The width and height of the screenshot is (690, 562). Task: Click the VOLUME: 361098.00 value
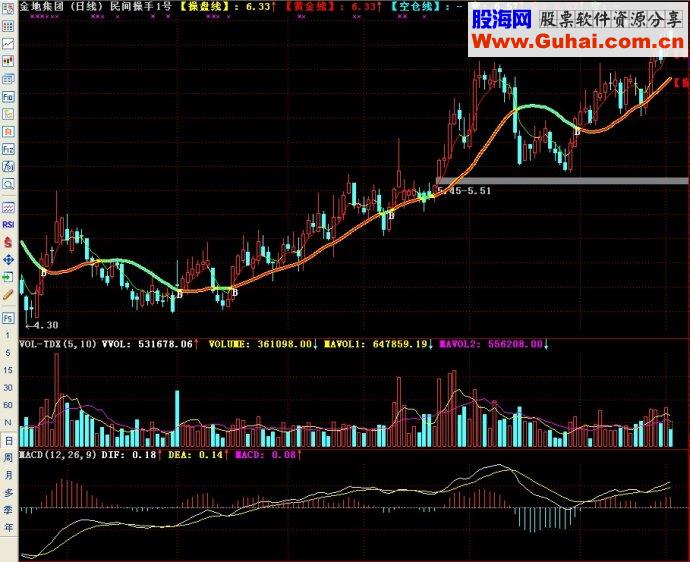click(263, 344)
